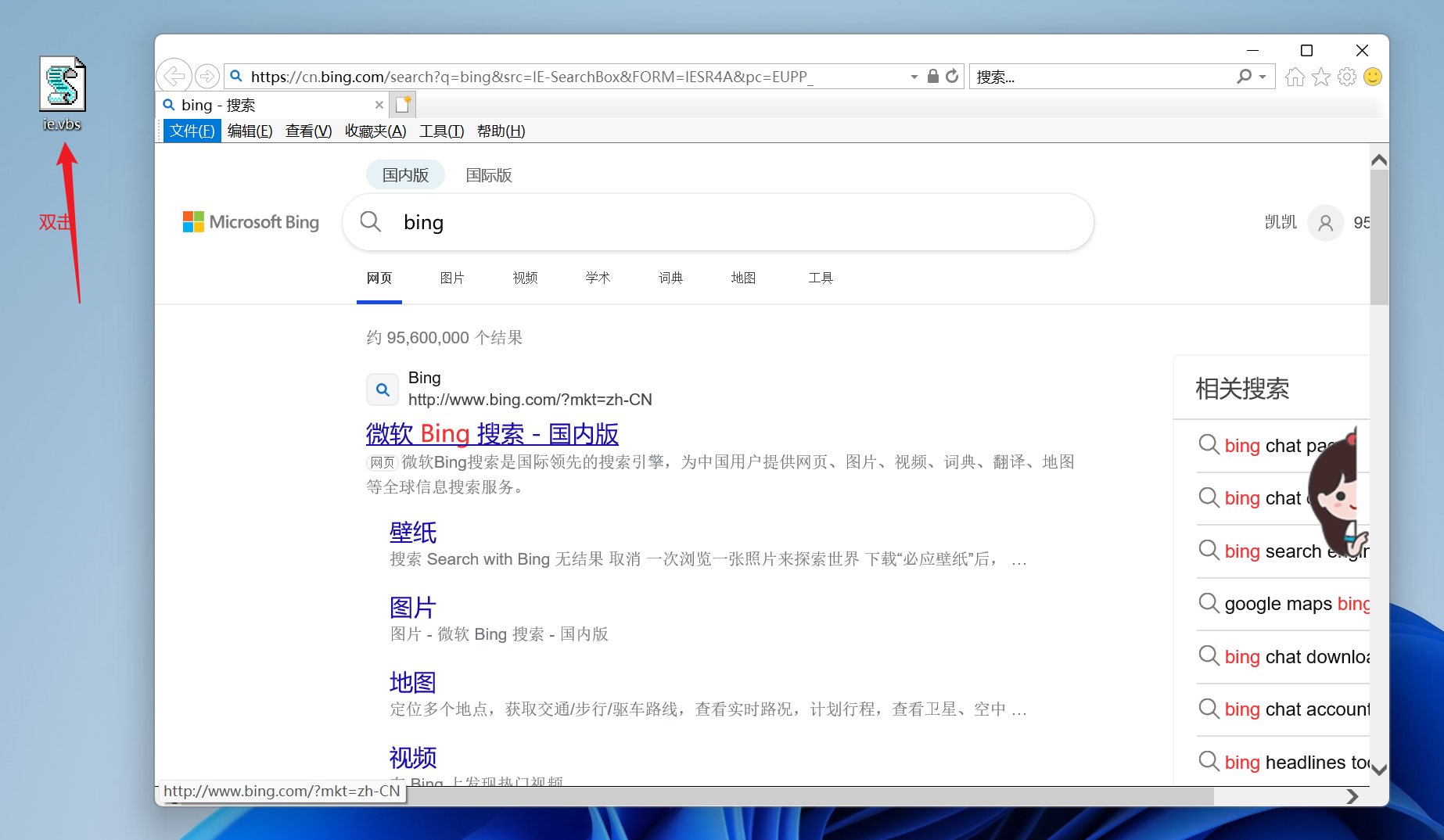This screenshot has height=840, width=1444.
Task: Switch to 国际版
Action: pyautogui.click(x=488, y=174)
